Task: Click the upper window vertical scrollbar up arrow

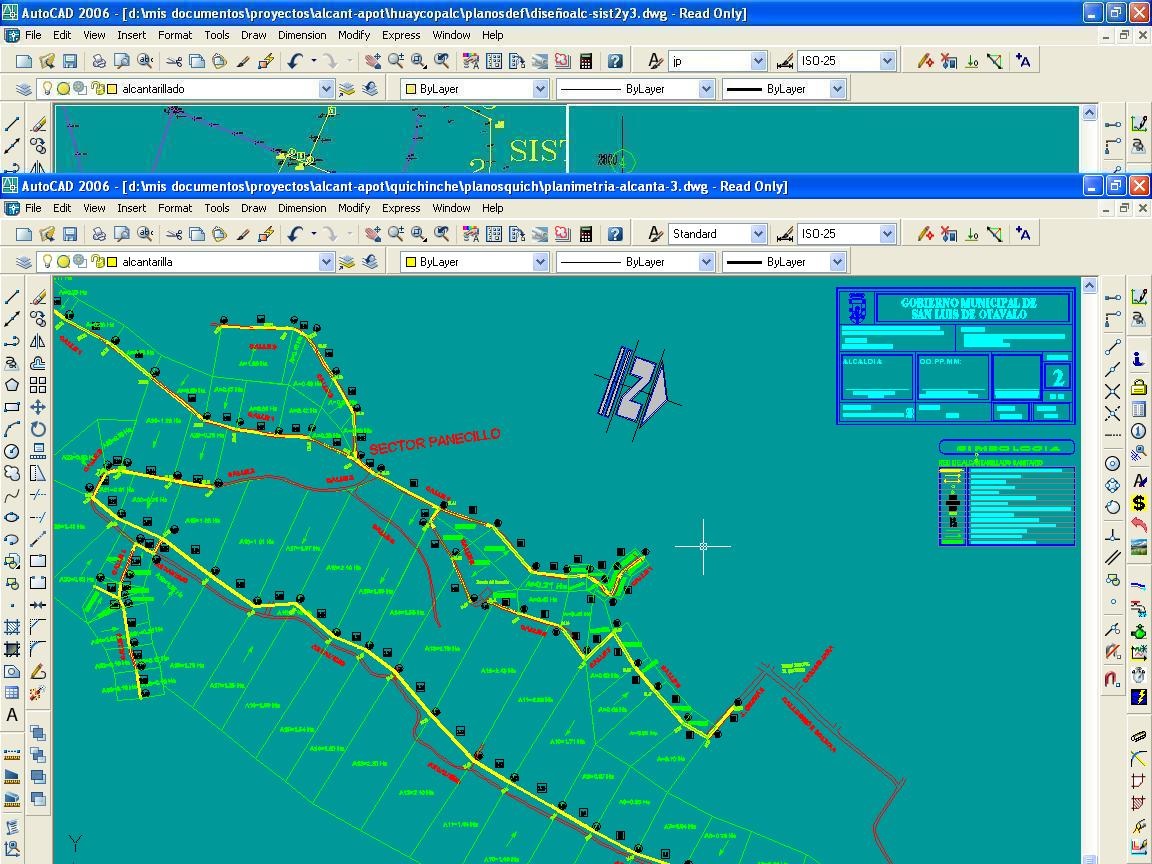Action: pos(1089,113)
